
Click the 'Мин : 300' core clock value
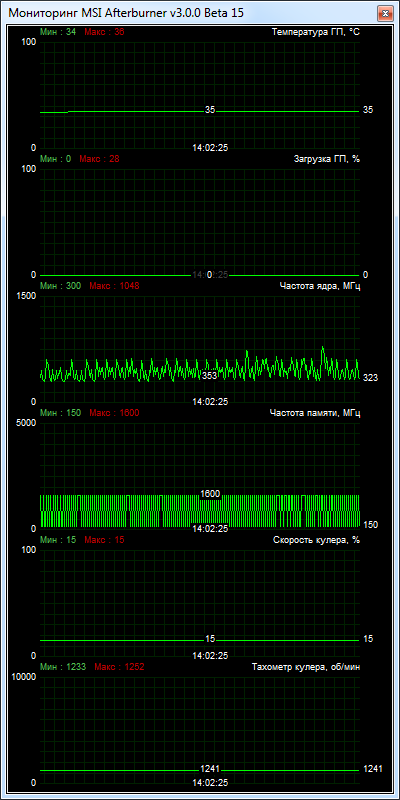[60, 286]
